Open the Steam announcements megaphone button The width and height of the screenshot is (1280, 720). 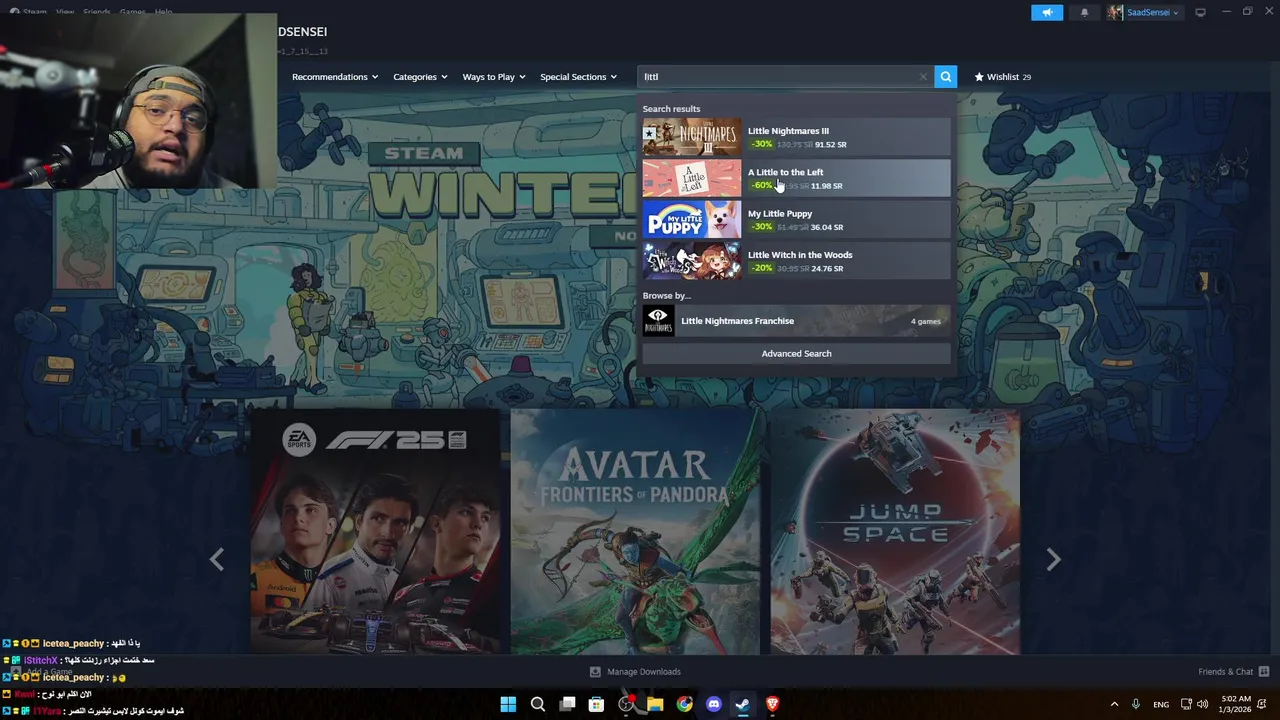[1047, 12]
